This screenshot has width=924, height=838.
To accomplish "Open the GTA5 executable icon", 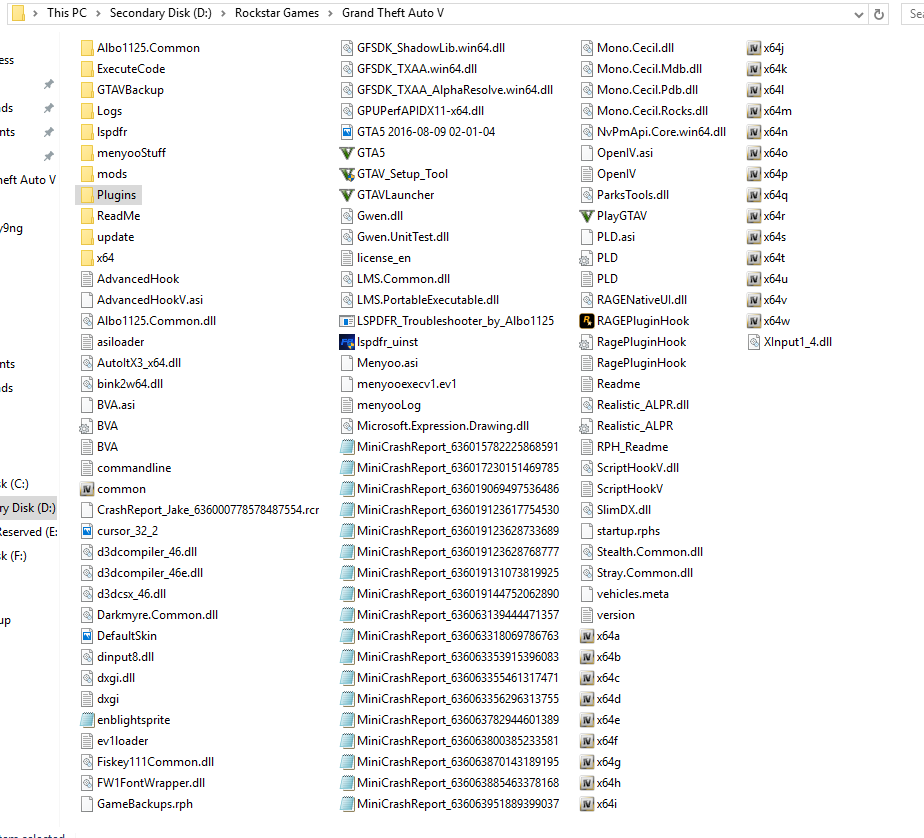I will [x=347, y=153].
